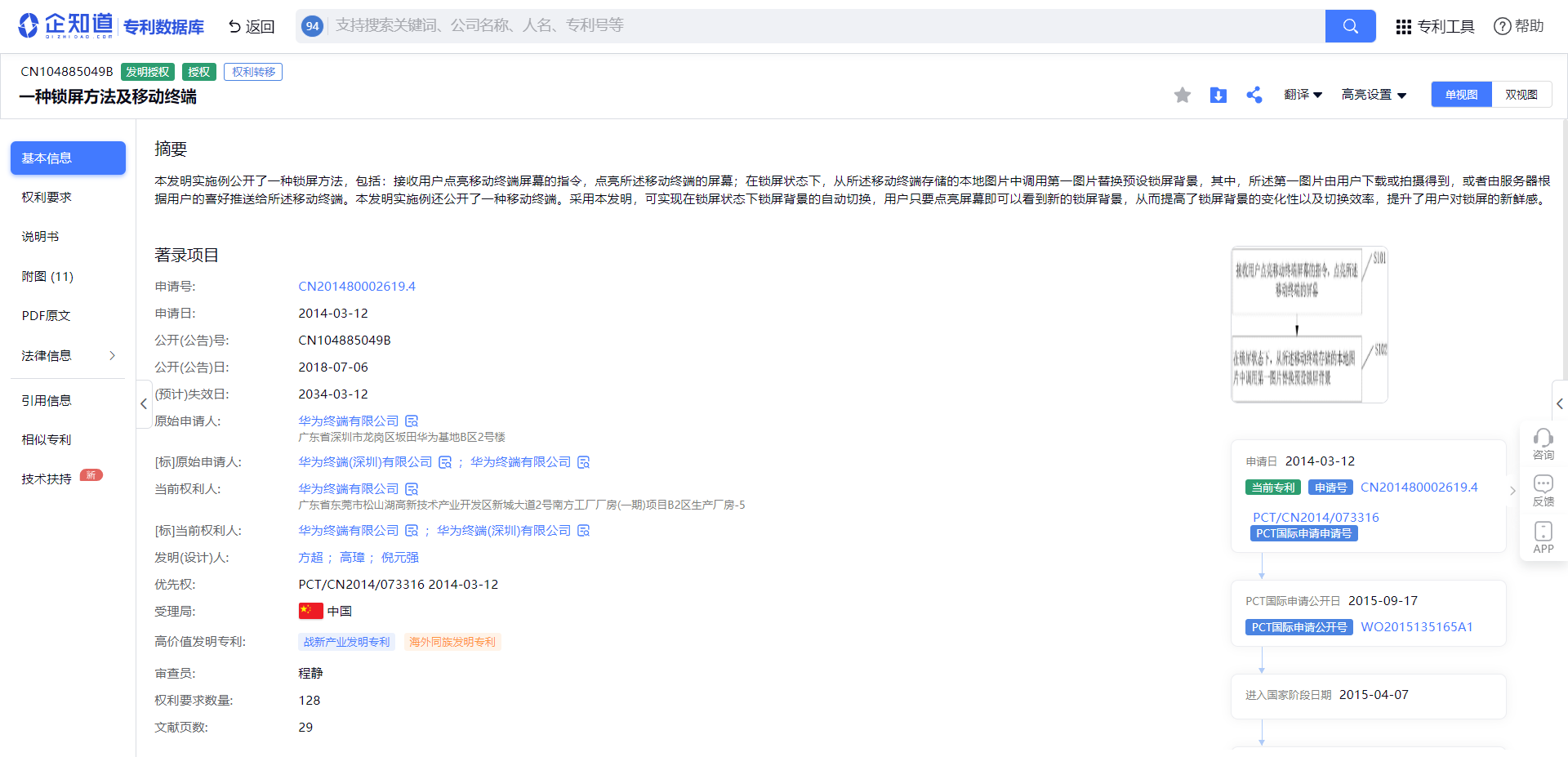Viewport: 1568px width, 757px height.
Task: Open the timeline link CN201480002619.4
Action: [x=1419, y=488]
